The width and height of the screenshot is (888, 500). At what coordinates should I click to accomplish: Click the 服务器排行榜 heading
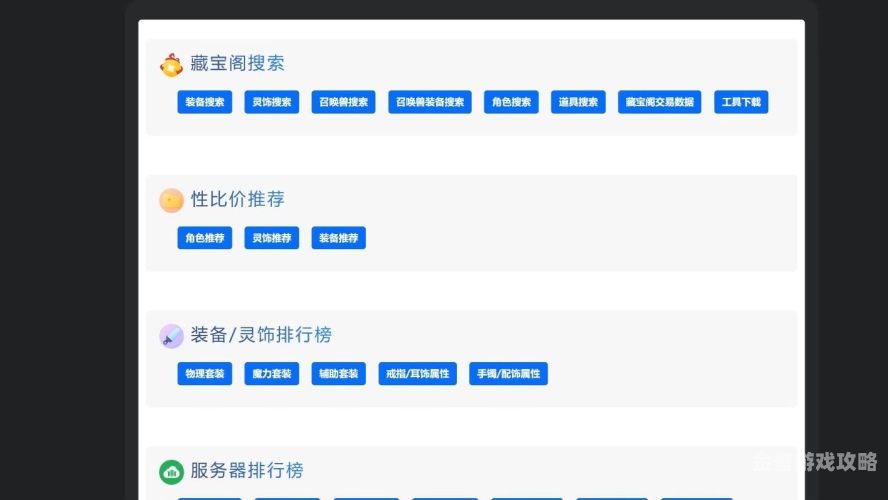(247, 471)
